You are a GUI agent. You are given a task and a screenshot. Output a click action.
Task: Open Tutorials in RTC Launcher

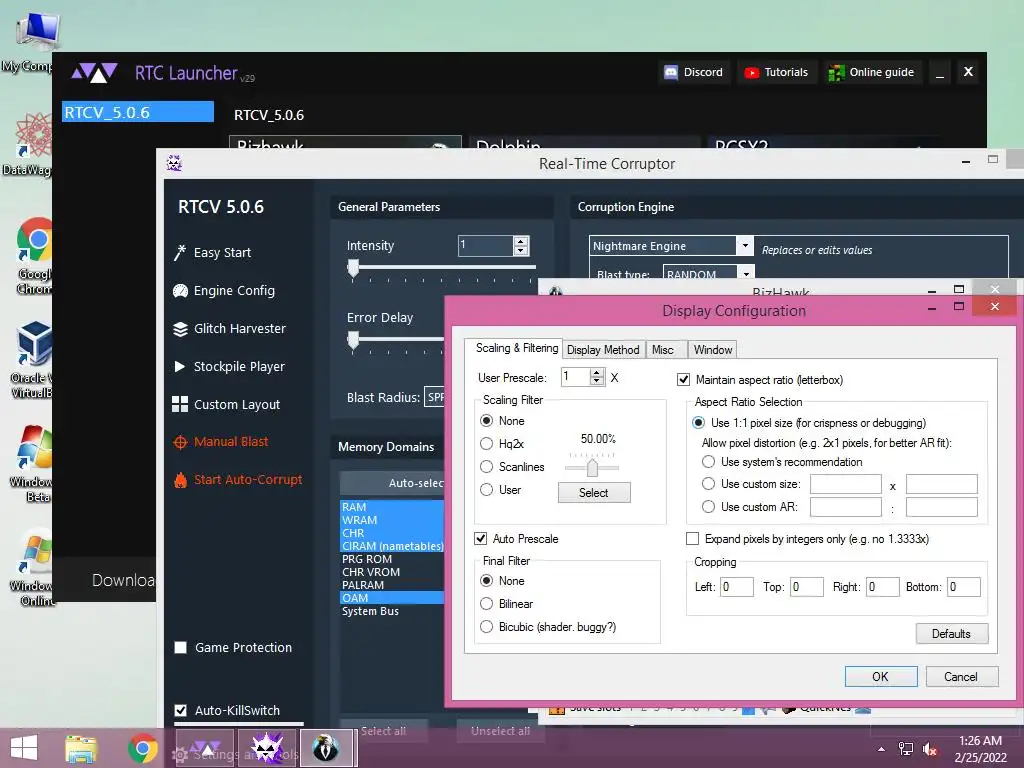point(776,72)
